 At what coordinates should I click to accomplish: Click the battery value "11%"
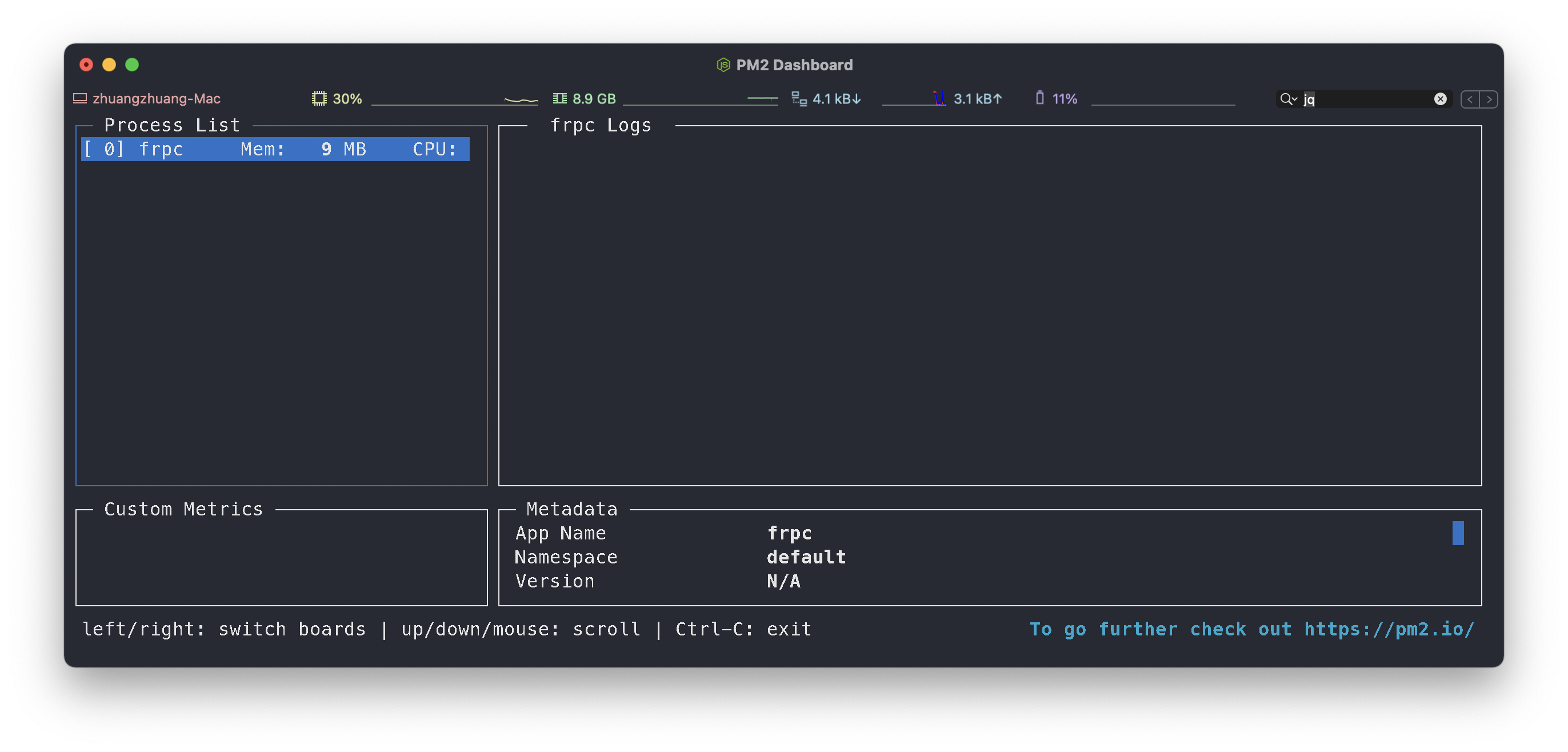point(1065,99)
